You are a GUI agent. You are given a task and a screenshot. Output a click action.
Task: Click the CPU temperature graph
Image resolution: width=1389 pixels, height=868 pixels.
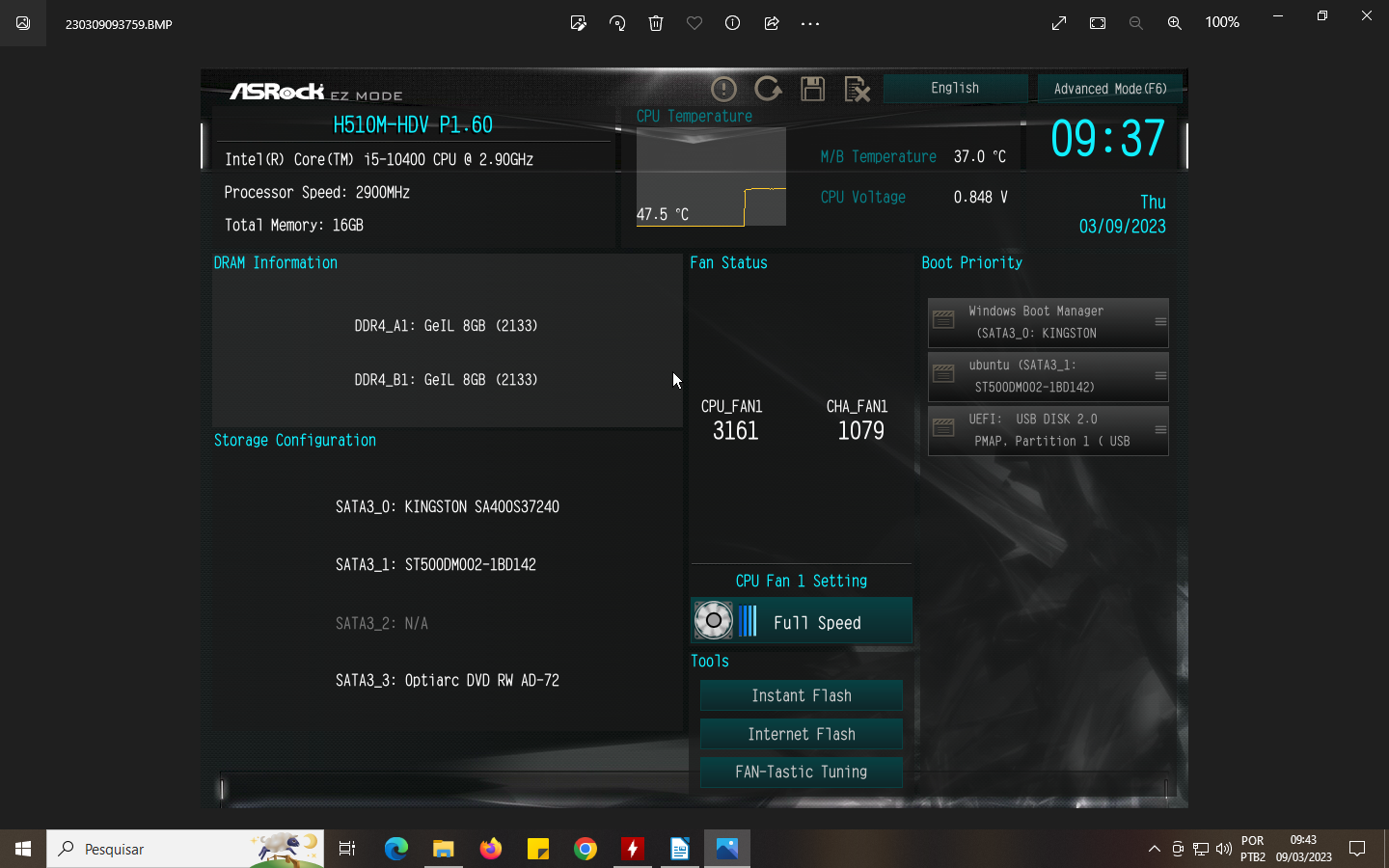click(711, 176)
